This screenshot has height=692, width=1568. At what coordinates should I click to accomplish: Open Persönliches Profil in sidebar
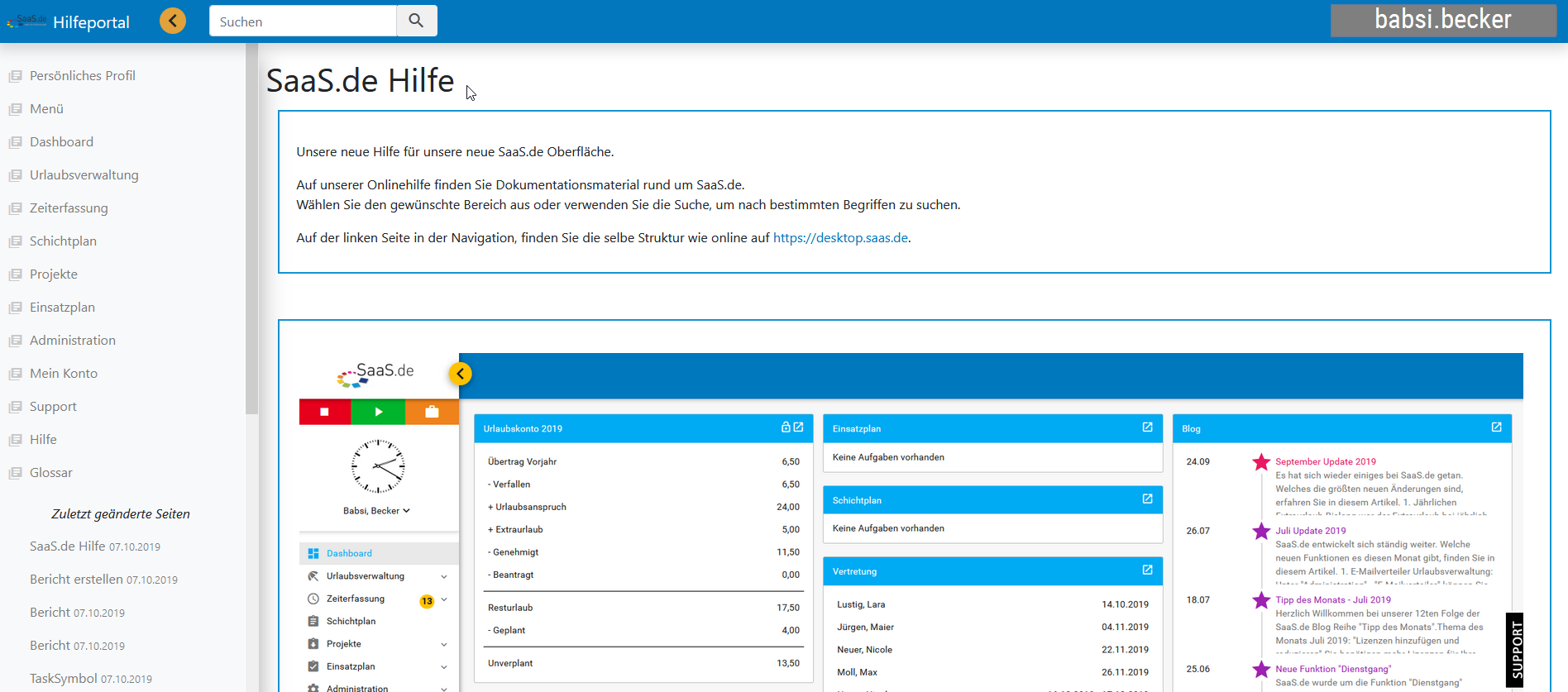(x=83, y=75)
